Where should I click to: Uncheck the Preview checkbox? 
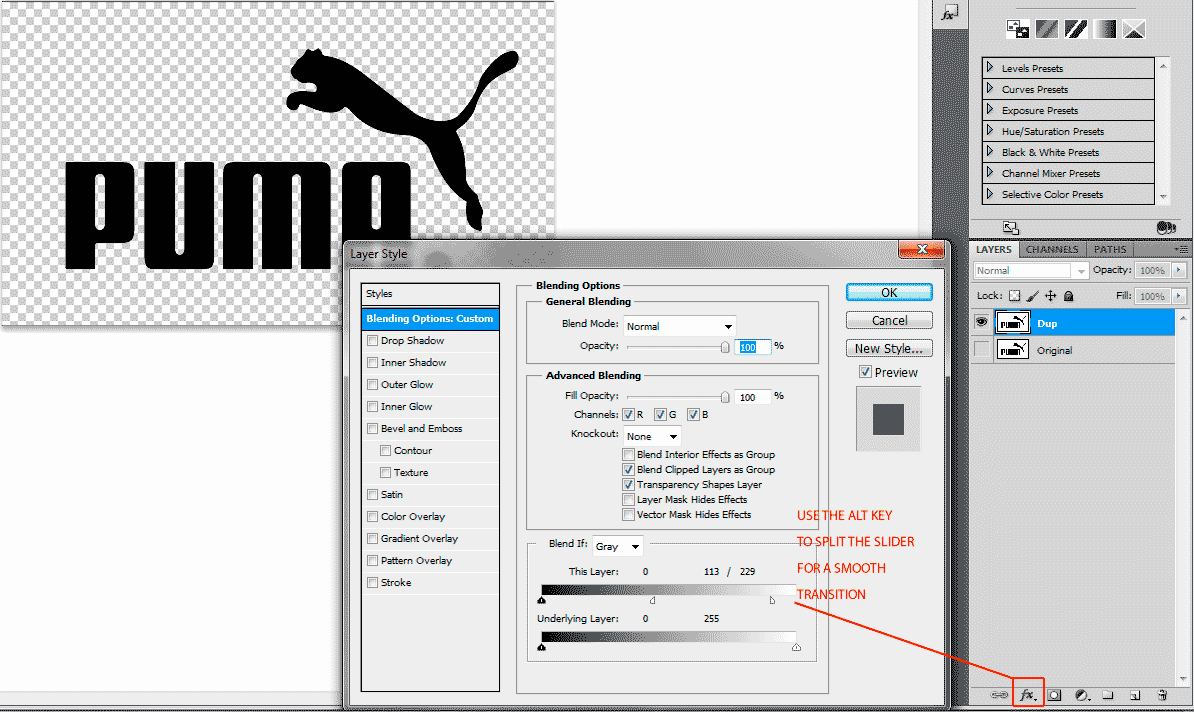(866, 372)
